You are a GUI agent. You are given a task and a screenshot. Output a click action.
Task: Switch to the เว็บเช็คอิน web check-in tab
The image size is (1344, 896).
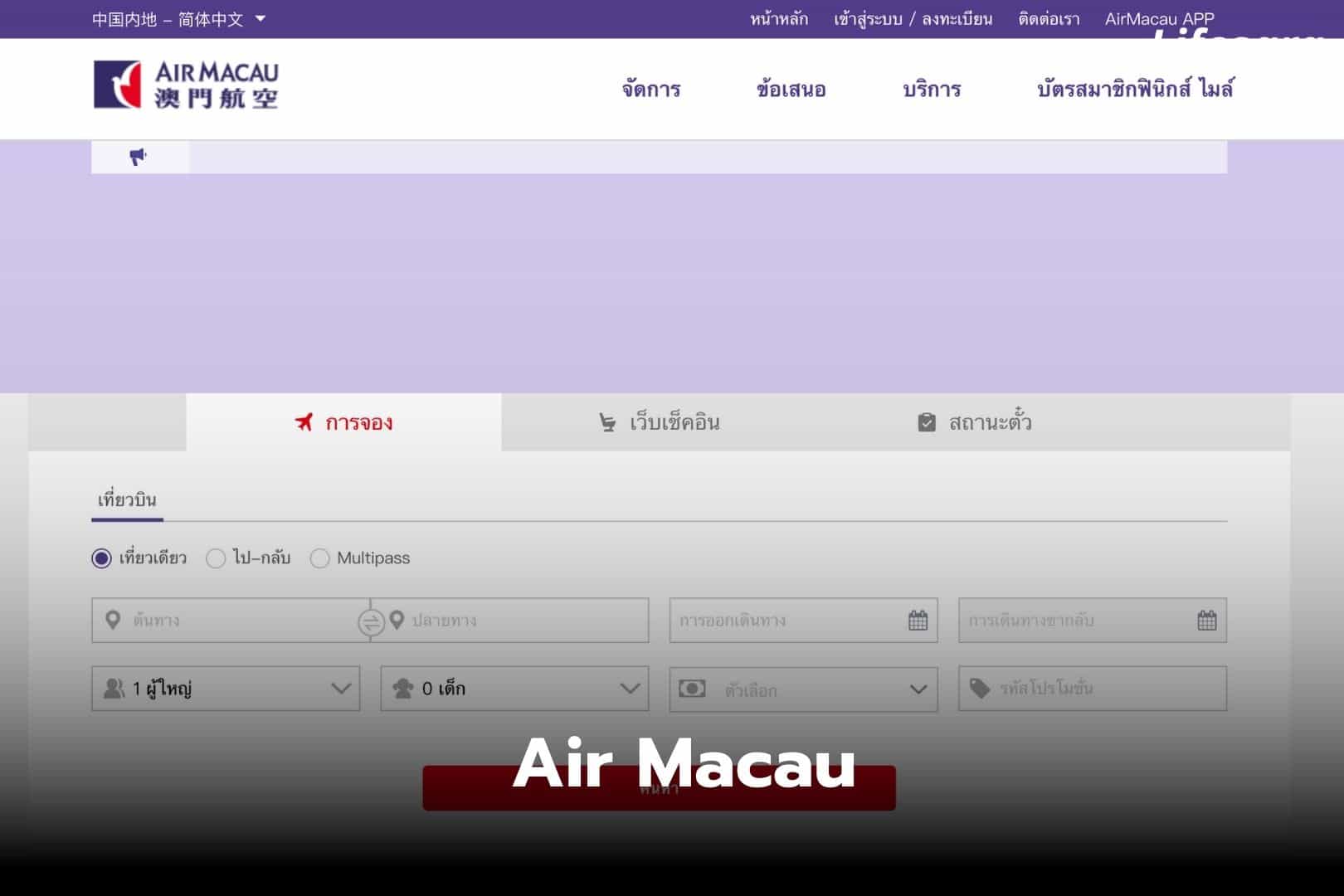(x=659, y=422)
